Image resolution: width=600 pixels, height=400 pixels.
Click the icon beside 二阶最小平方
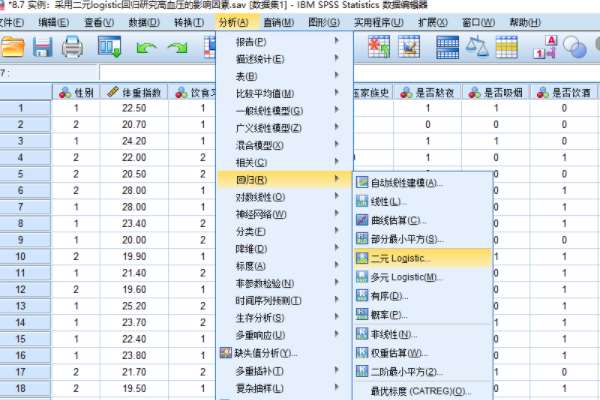click(362, 371)
